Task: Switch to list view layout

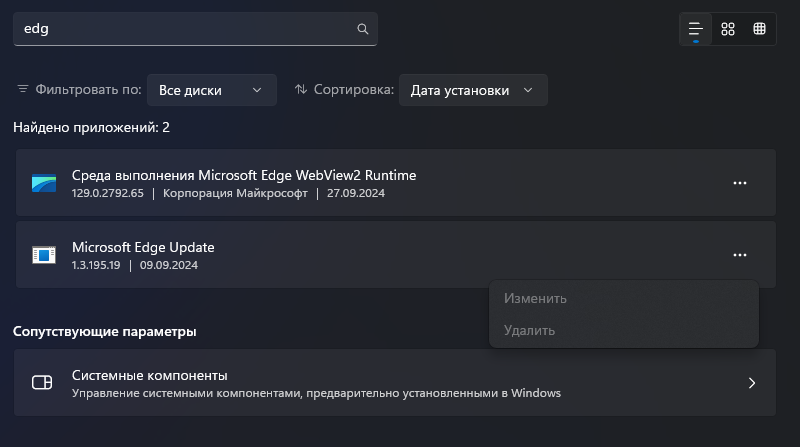Action: coord(695,29)
